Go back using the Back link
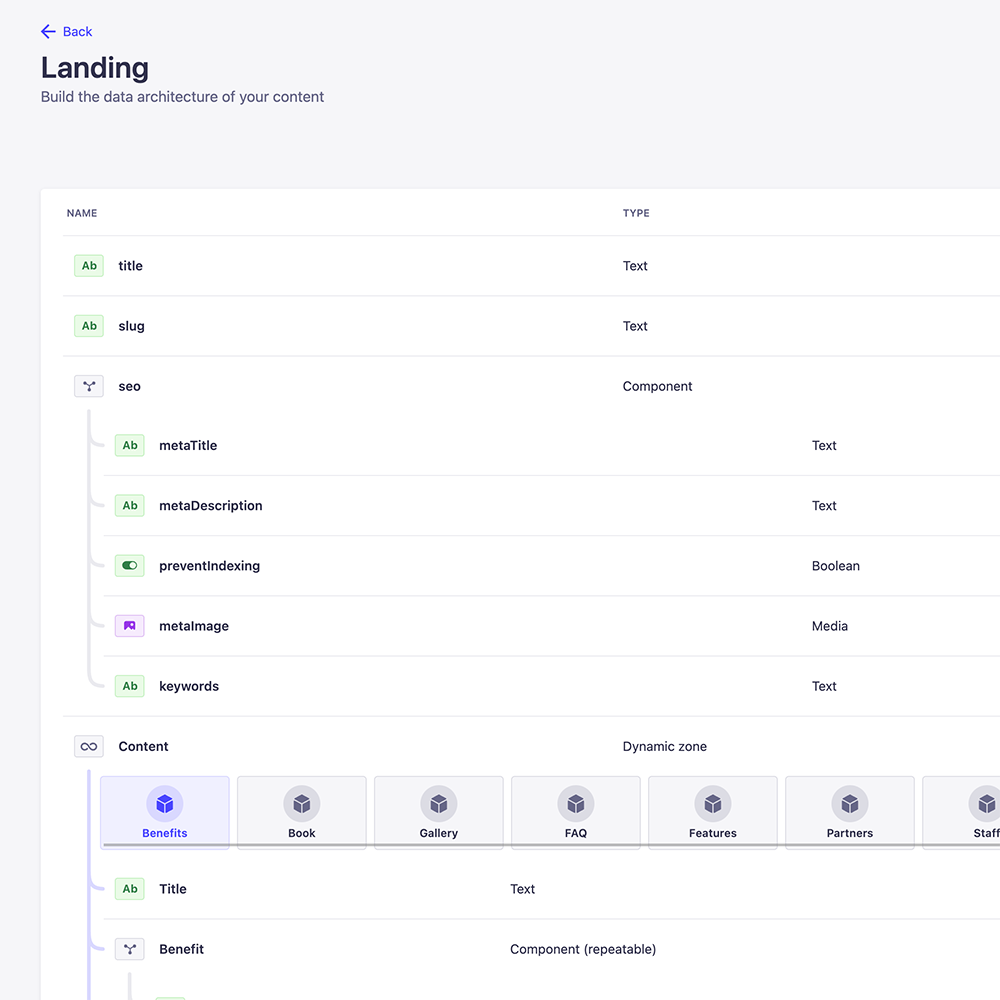 (66, 32)
